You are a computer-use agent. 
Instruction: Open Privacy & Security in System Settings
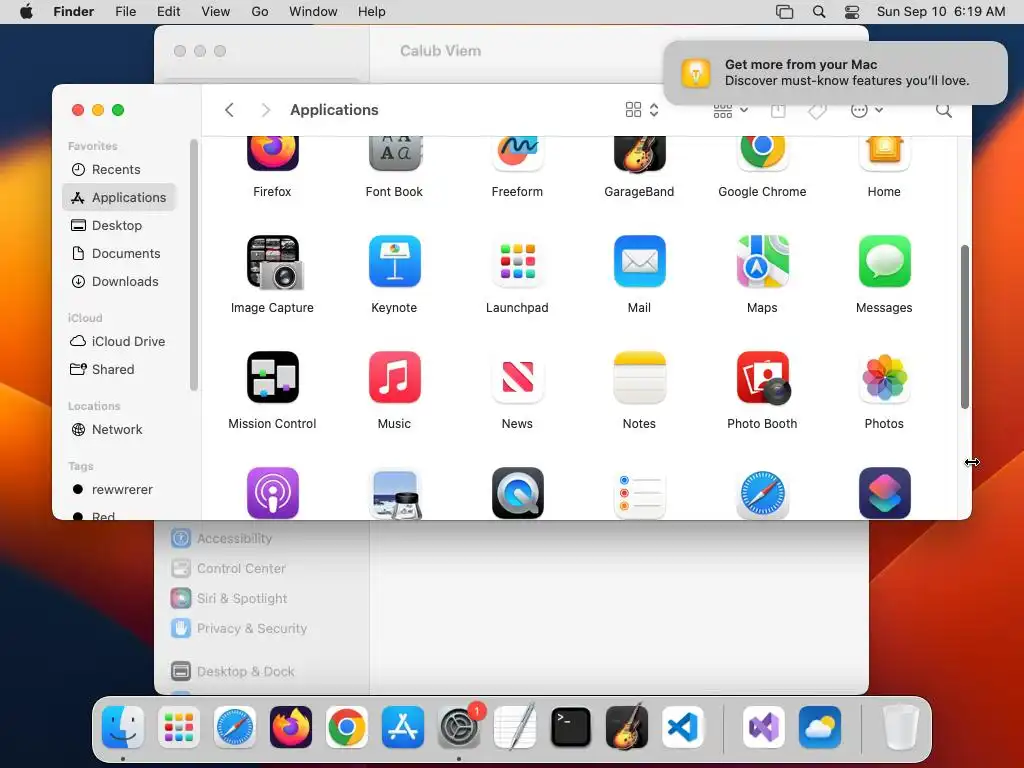[x=239, y=629]
